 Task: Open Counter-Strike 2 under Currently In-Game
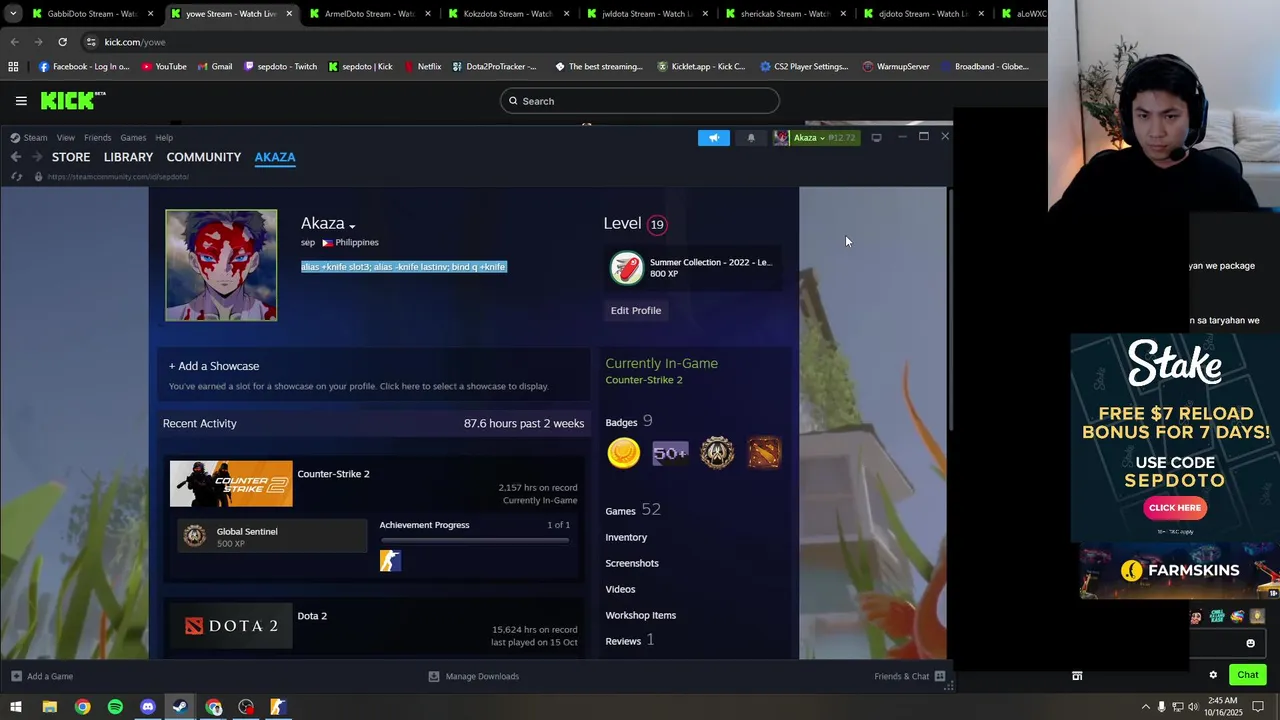click(644, 380)
